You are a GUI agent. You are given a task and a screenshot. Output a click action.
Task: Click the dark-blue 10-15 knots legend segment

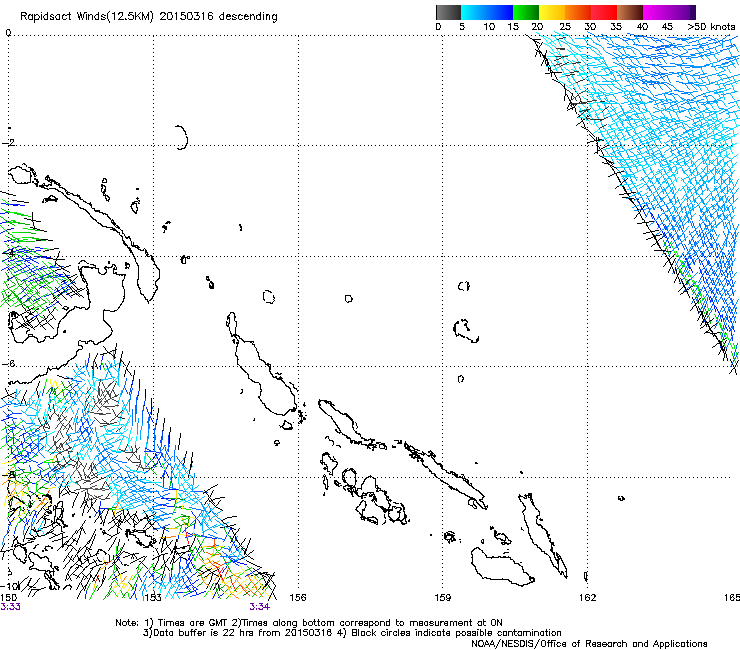point(500,12)
